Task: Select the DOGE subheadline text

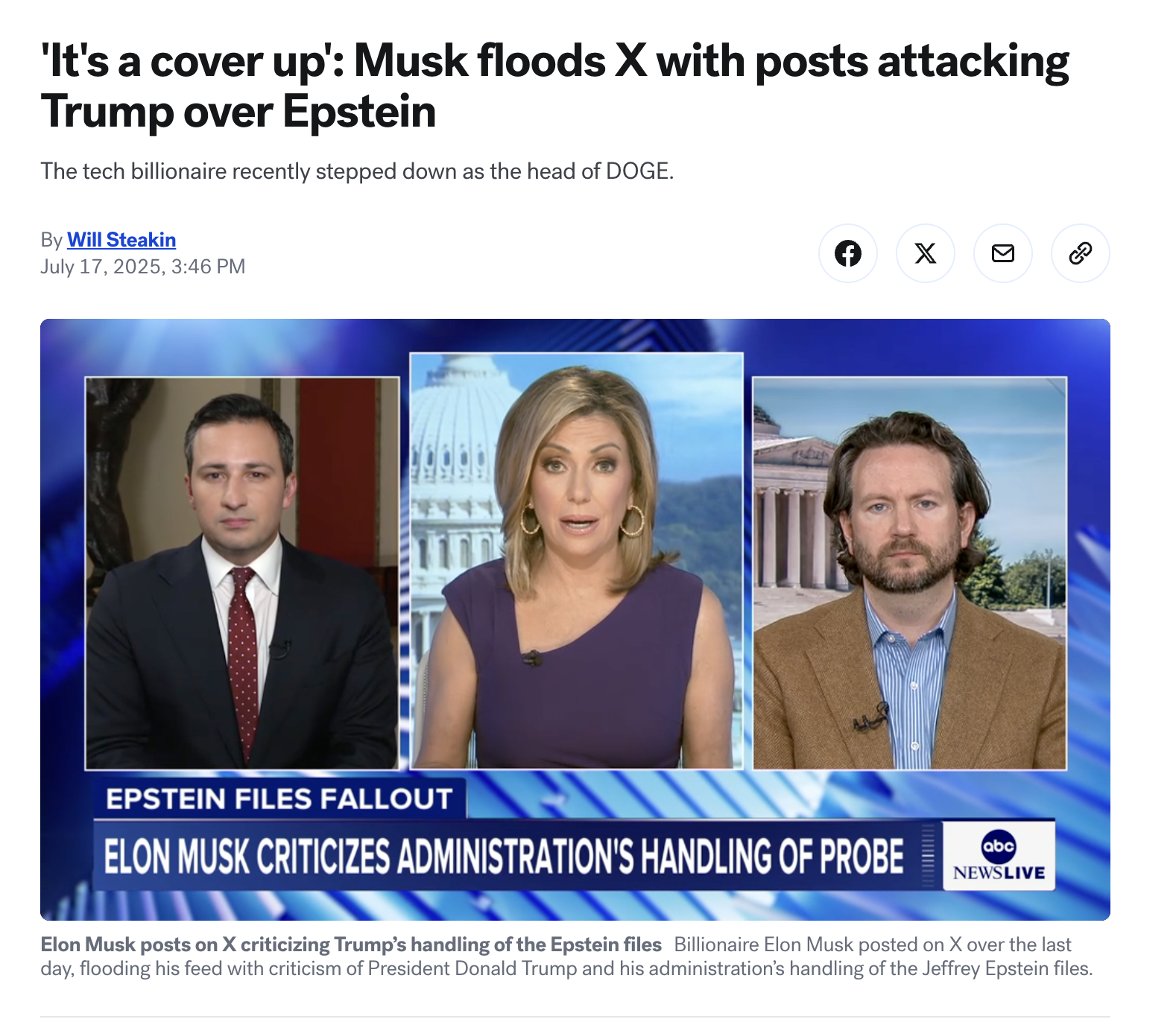Action: click(357, 171)
